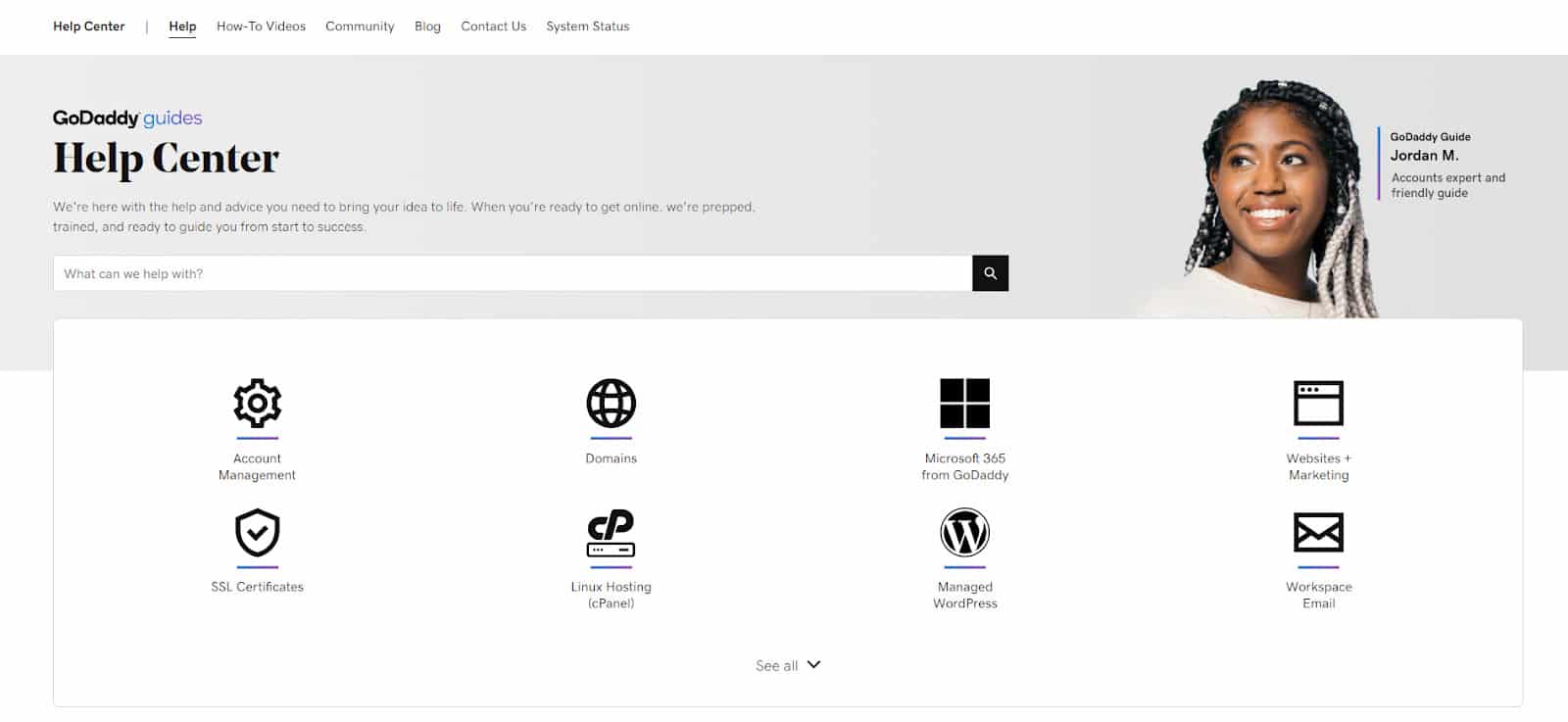The width and height of the screenshot is (1568, 722).
Task: Click the GoDaddy guides logo
Action: click(127, 118)
